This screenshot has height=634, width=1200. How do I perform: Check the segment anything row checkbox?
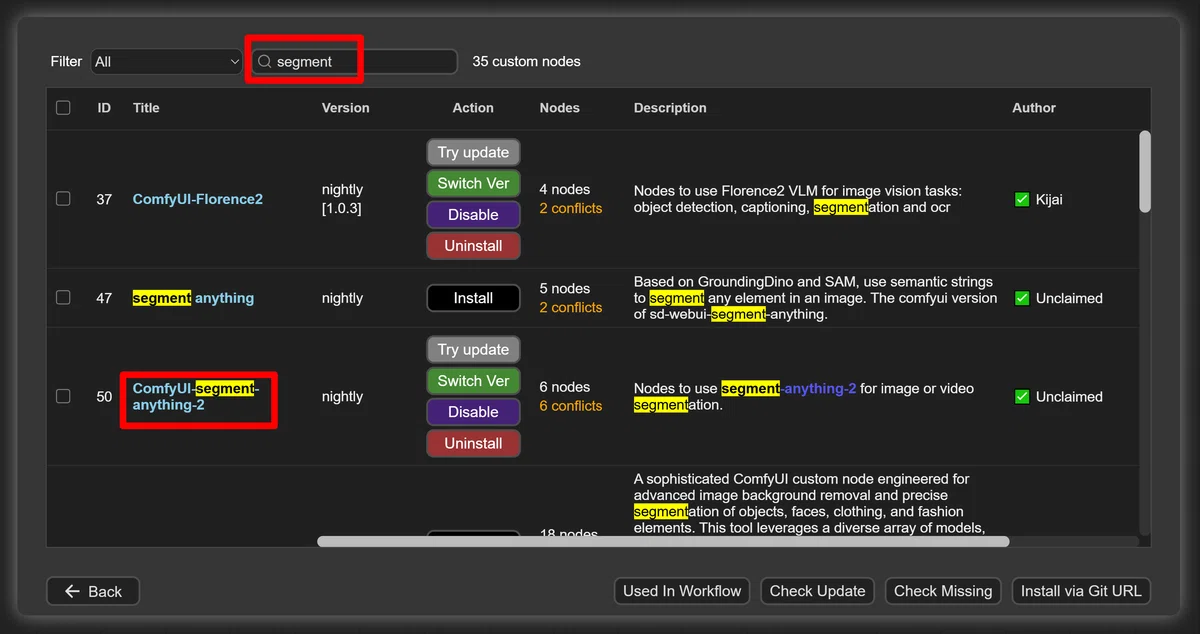click(63, 298)
